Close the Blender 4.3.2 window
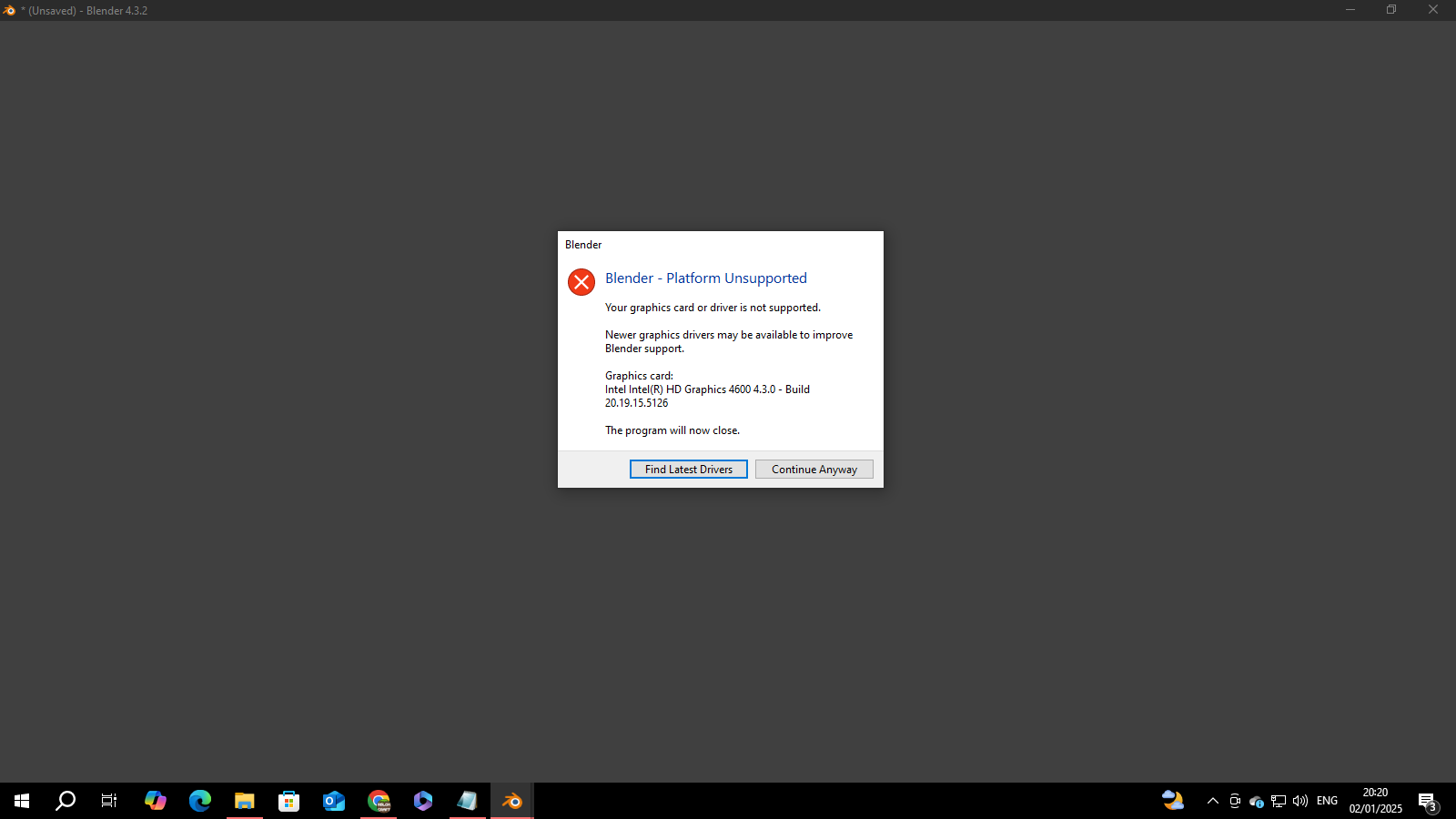The width and height of the screenshot is (1456, 819). click(x=1433, y=10)
